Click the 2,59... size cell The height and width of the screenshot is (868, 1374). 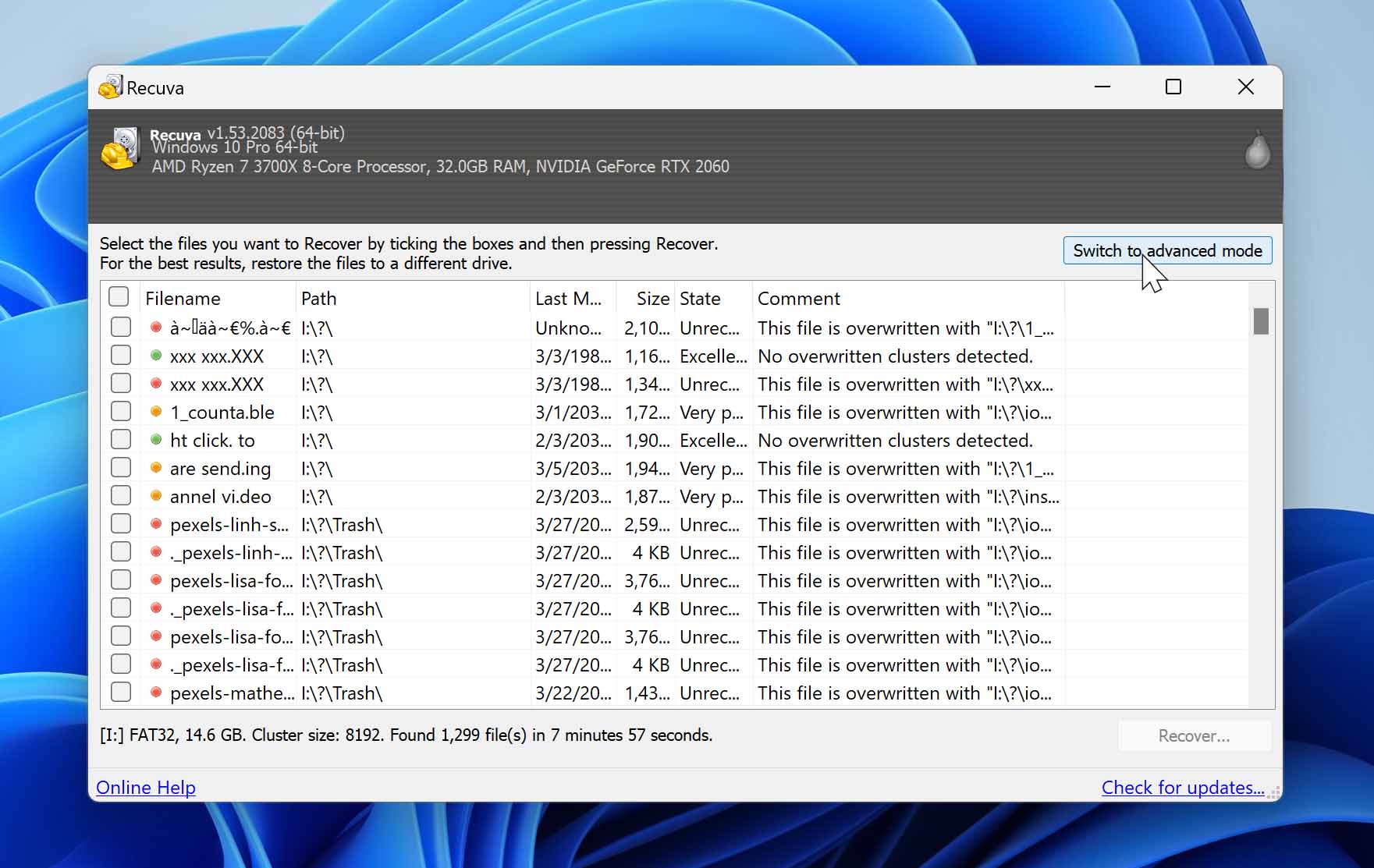pyautogui.click(x=647, y=525)
